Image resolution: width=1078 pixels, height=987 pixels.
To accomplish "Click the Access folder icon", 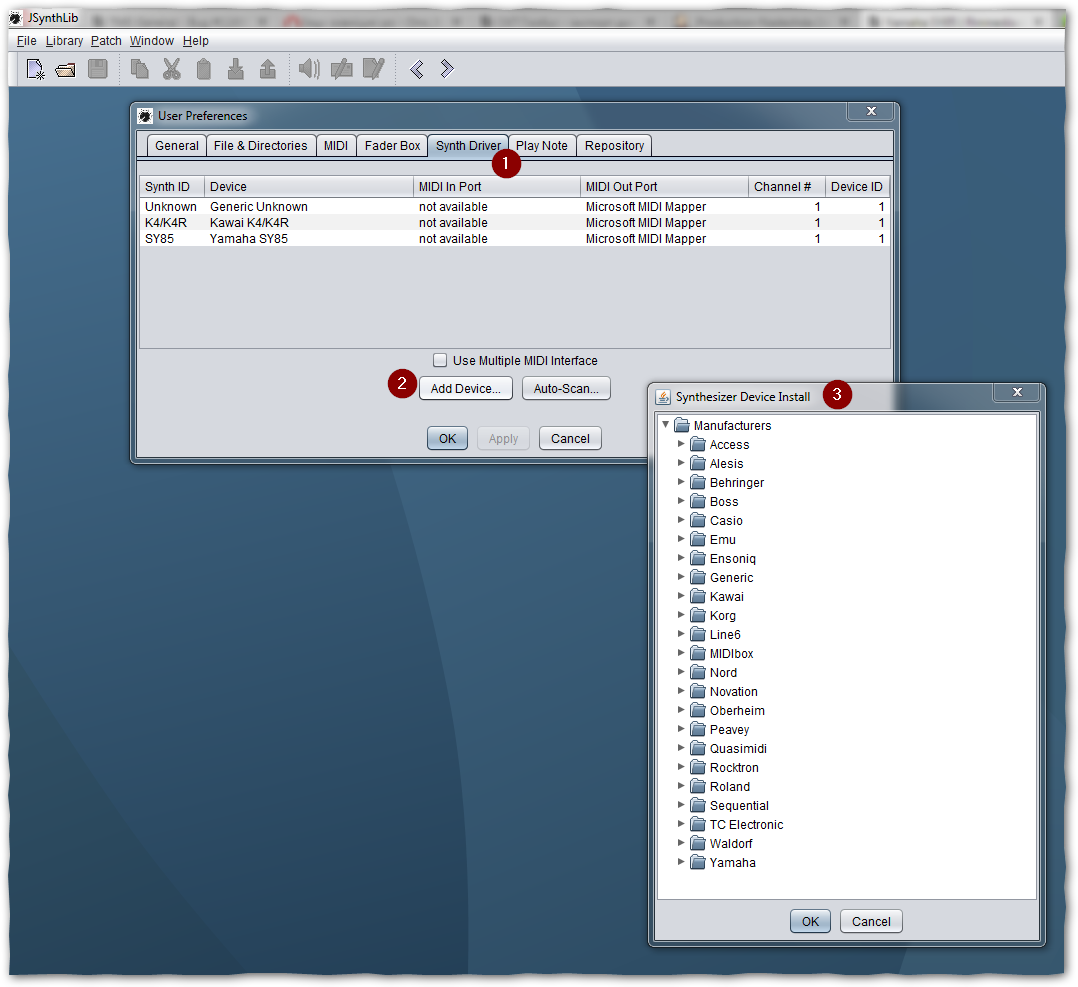I will 698,444.
